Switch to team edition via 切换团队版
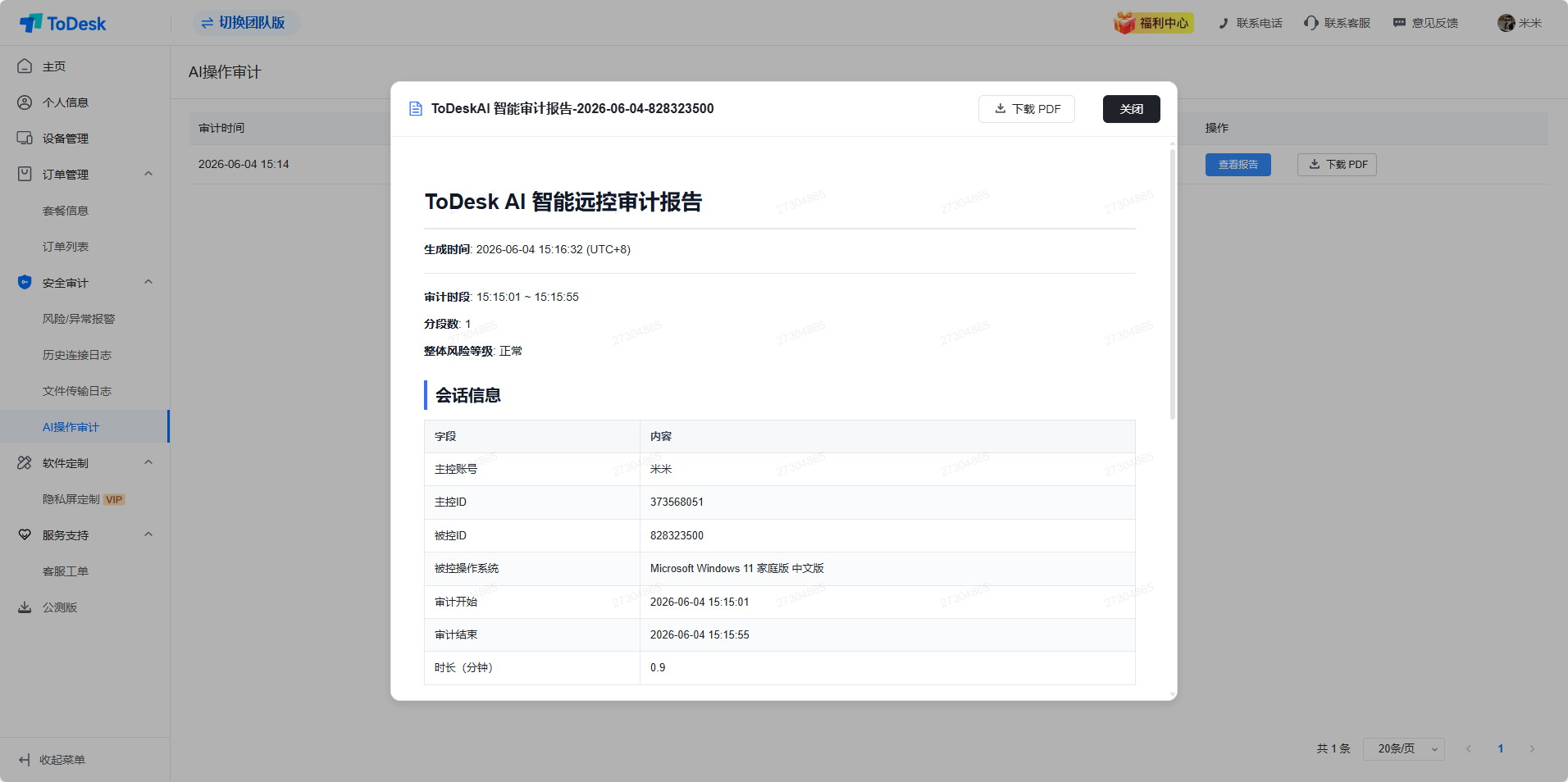 (246, 23)
